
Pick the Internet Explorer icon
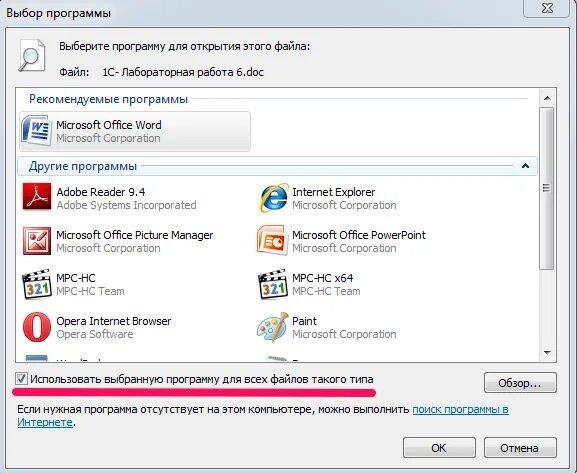(x=273, y=198)
